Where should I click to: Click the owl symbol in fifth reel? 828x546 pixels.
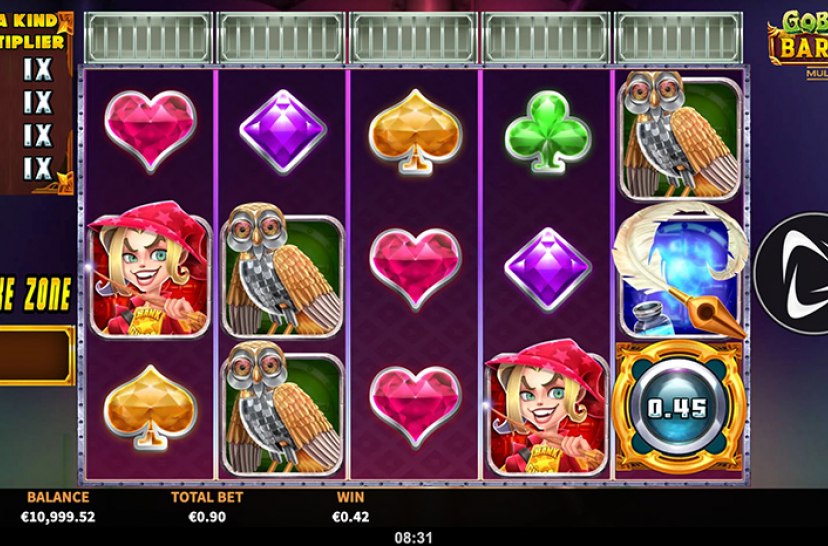[x=680, y=135]
